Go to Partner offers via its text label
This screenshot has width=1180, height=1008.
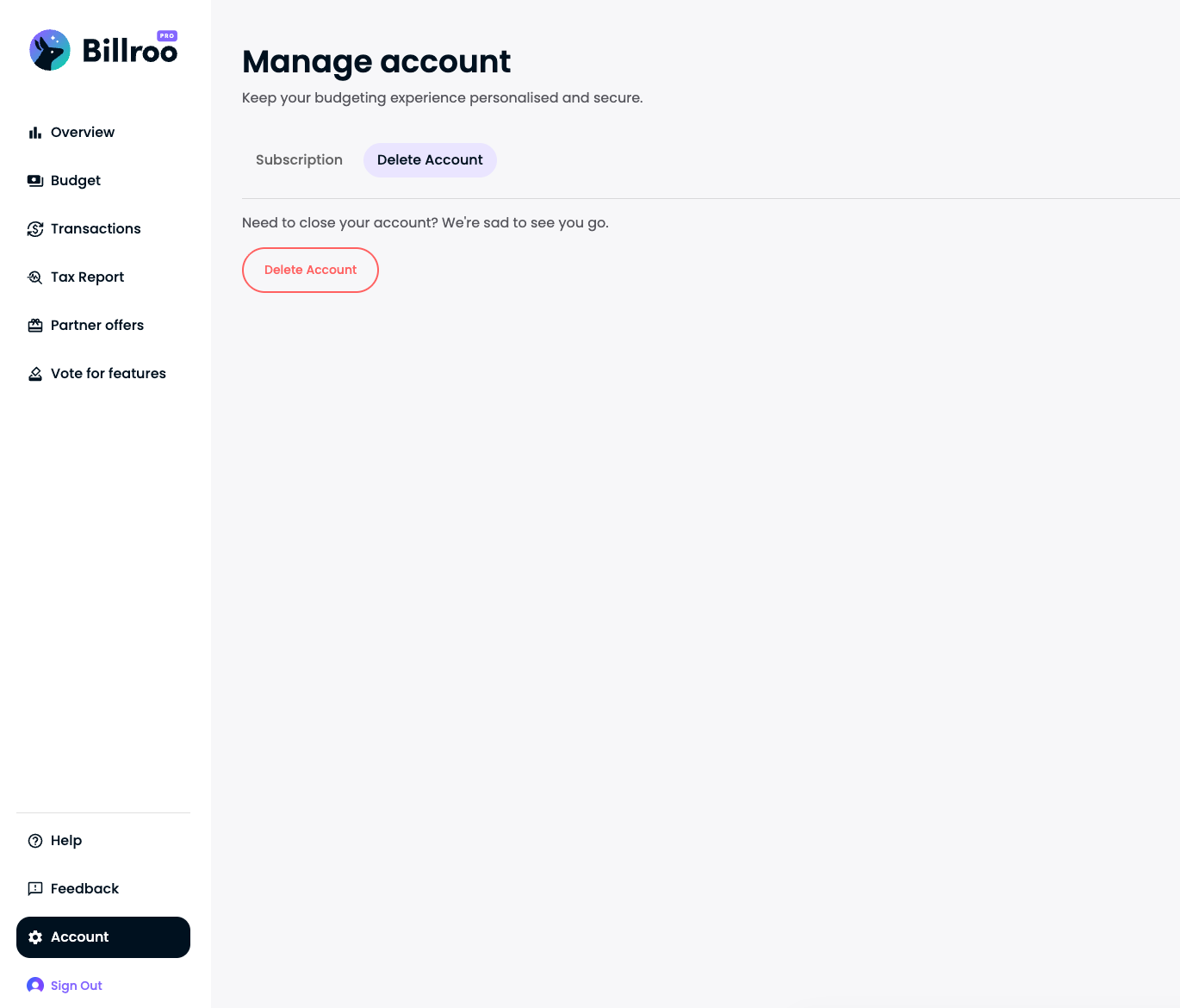coord(97,326)
